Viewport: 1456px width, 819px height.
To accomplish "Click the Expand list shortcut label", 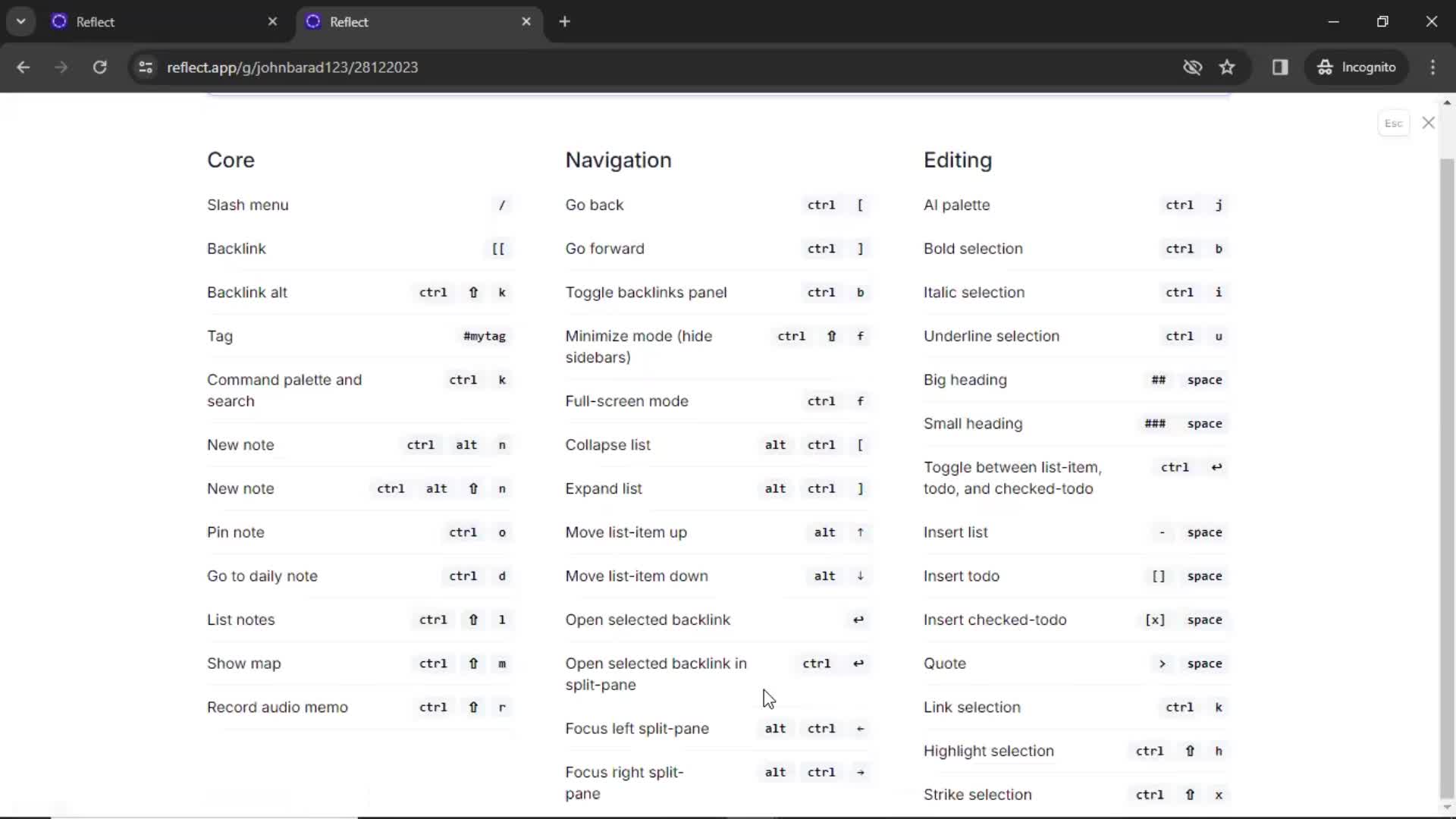I will [x=604, y=488].
